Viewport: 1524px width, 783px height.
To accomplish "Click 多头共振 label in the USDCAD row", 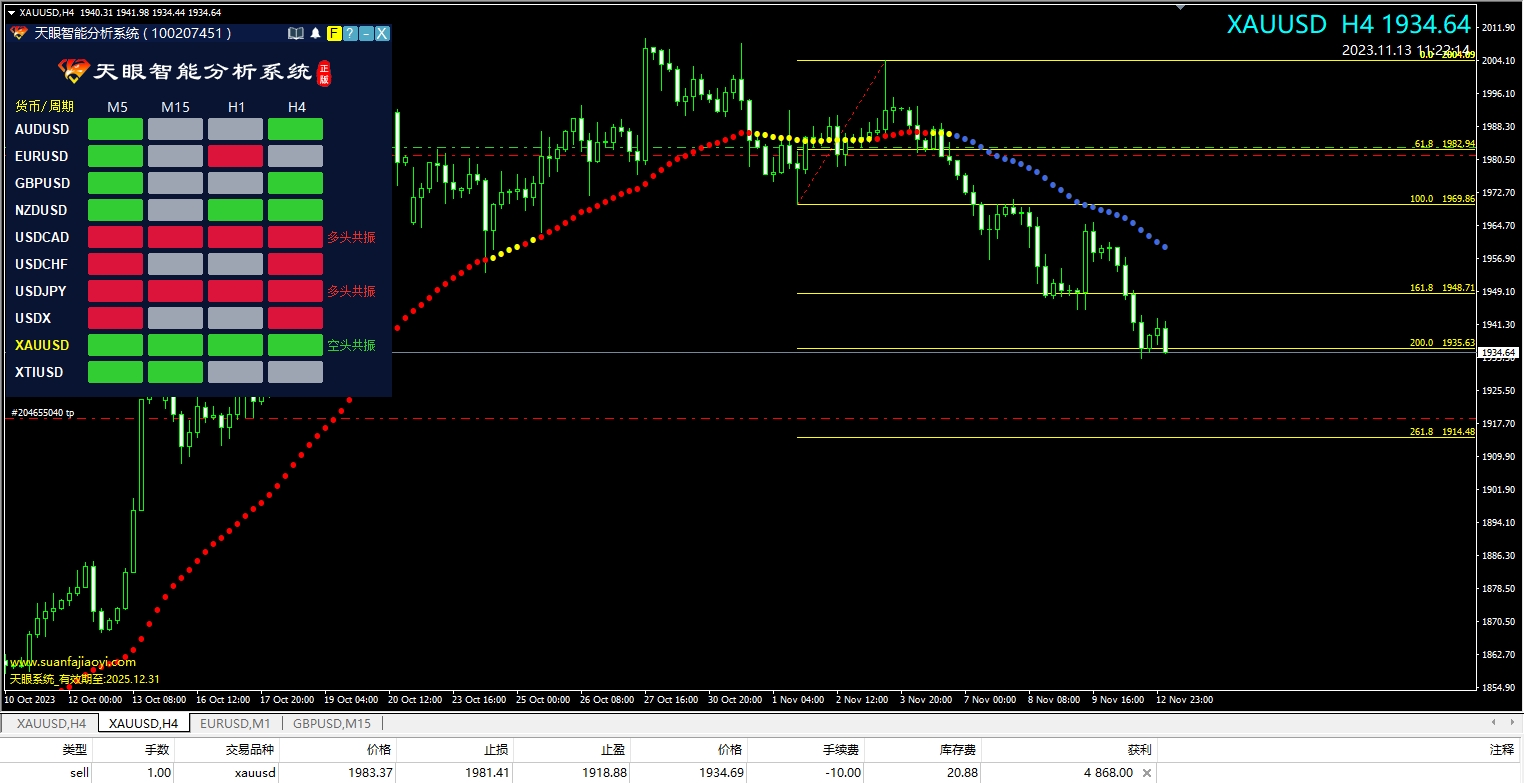I will click(x=351, y=237).
